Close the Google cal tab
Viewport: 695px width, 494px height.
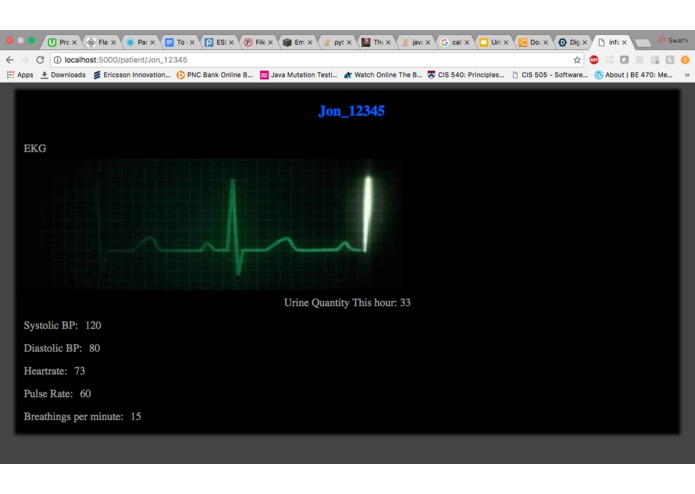click(x=466, y=43)
